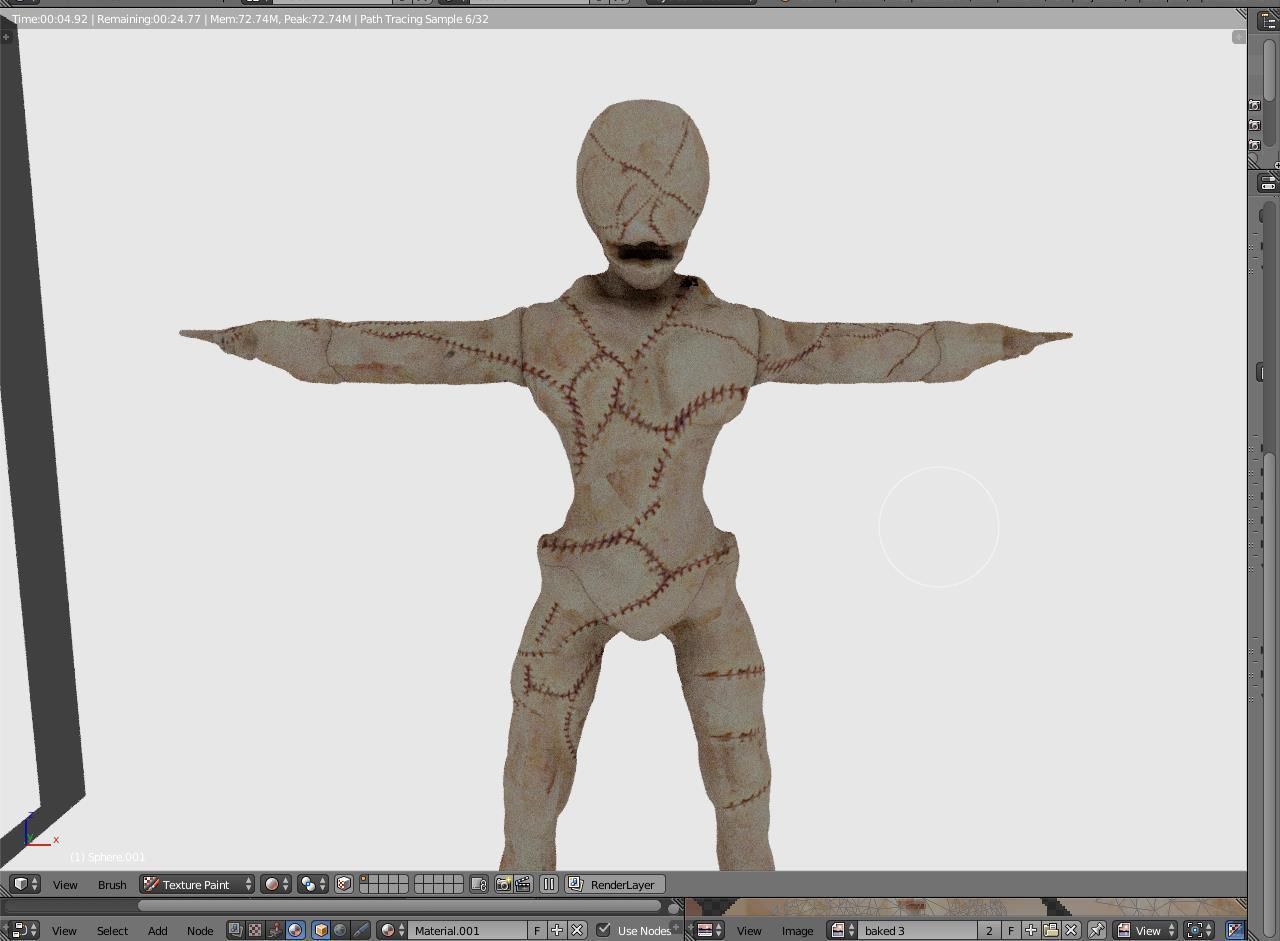Toggle the fake user F button for Material.001
Screen dimensions: 1280x941
coord(537,930)
